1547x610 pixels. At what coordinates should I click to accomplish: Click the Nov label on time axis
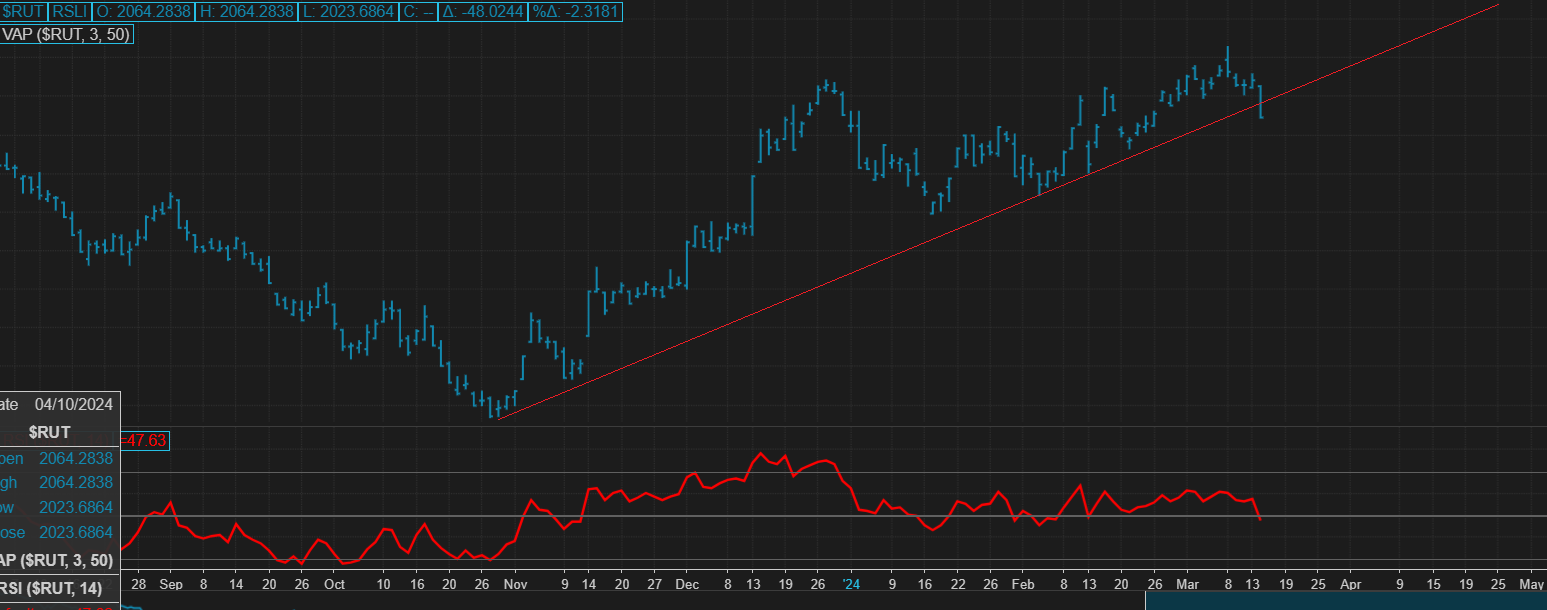click(x=516, y=584)
